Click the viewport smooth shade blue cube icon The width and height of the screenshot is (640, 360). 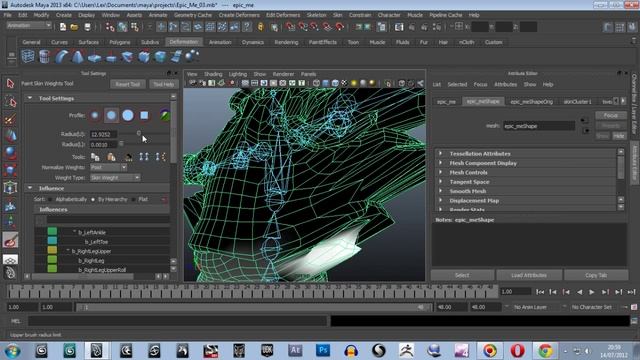click(326, 83)
